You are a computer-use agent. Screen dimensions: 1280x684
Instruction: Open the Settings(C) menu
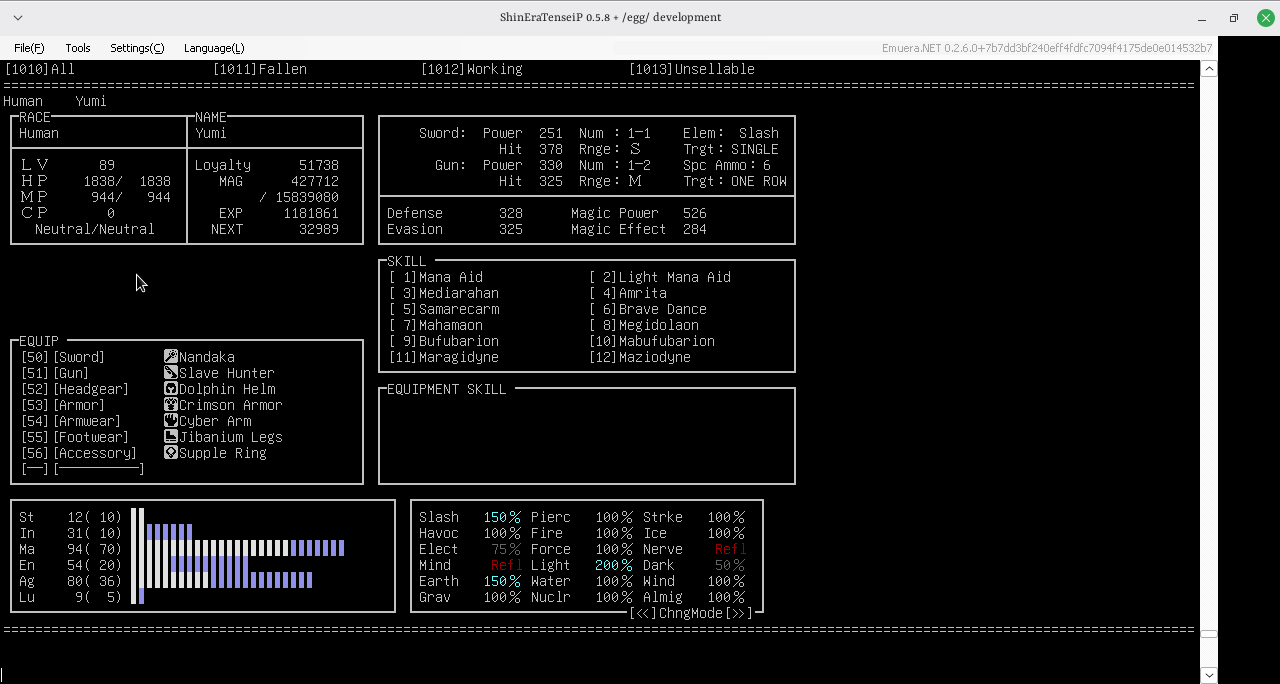click(x=137, y=48)
